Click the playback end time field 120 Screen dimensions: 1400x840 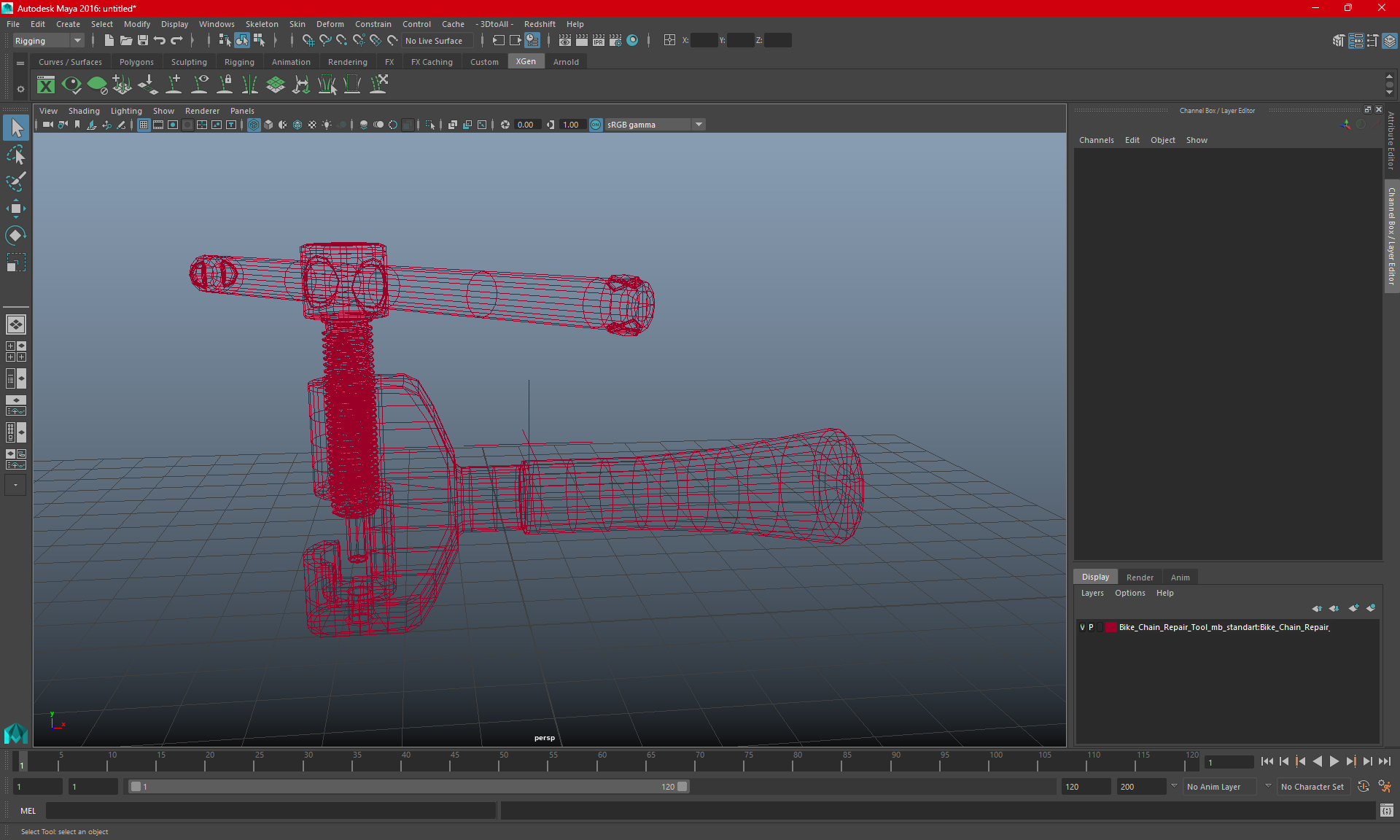[x=1085, y=787]
